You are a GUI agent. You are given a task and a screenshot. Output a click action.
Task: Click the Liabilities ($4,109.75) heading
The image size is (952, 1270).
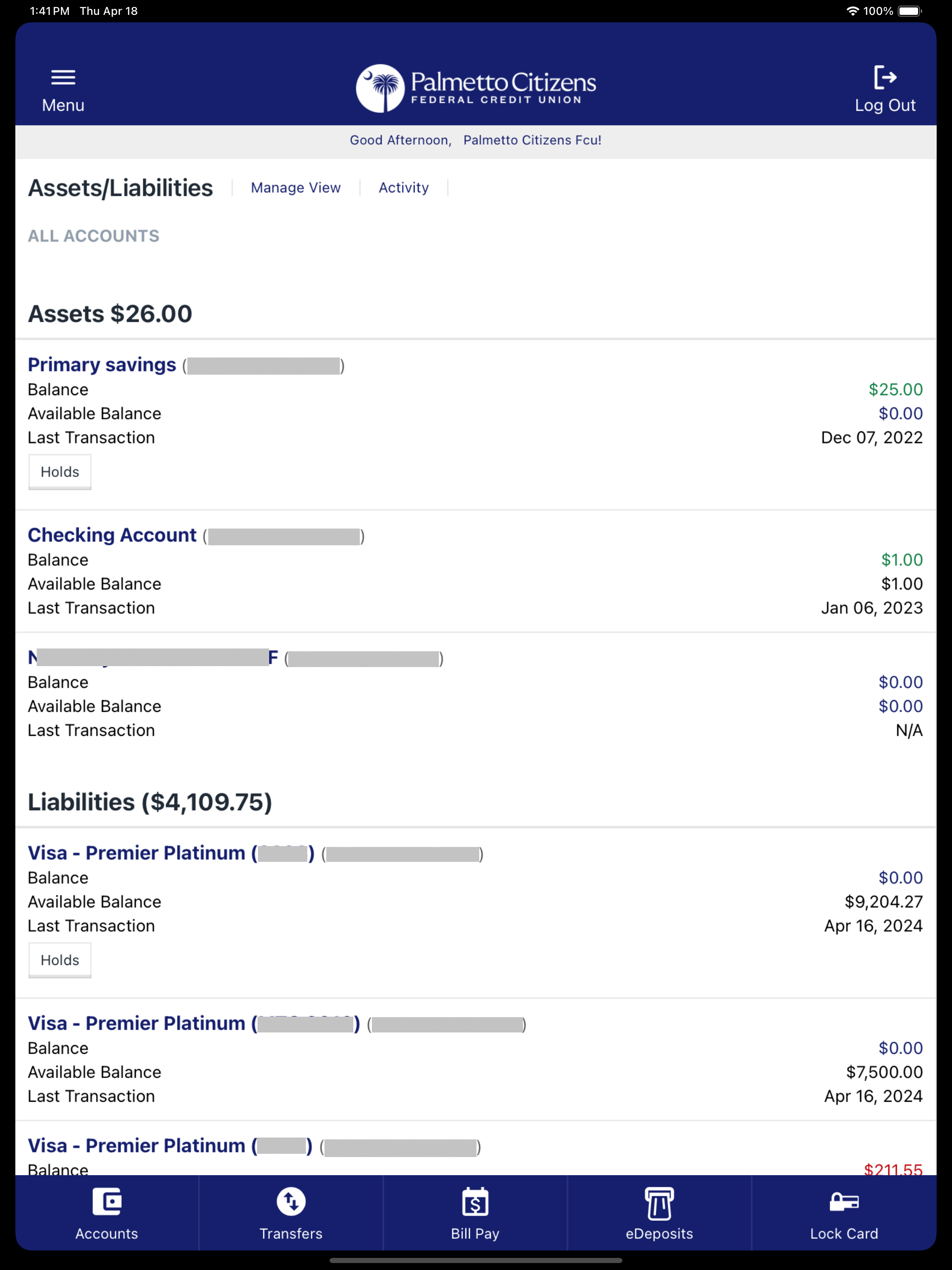click(x=150, y=803)
